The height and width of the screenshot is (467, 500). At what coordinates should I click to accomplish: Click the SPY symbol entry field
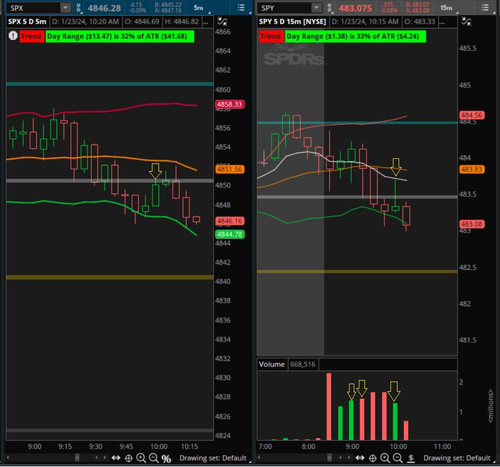(285, 8)
